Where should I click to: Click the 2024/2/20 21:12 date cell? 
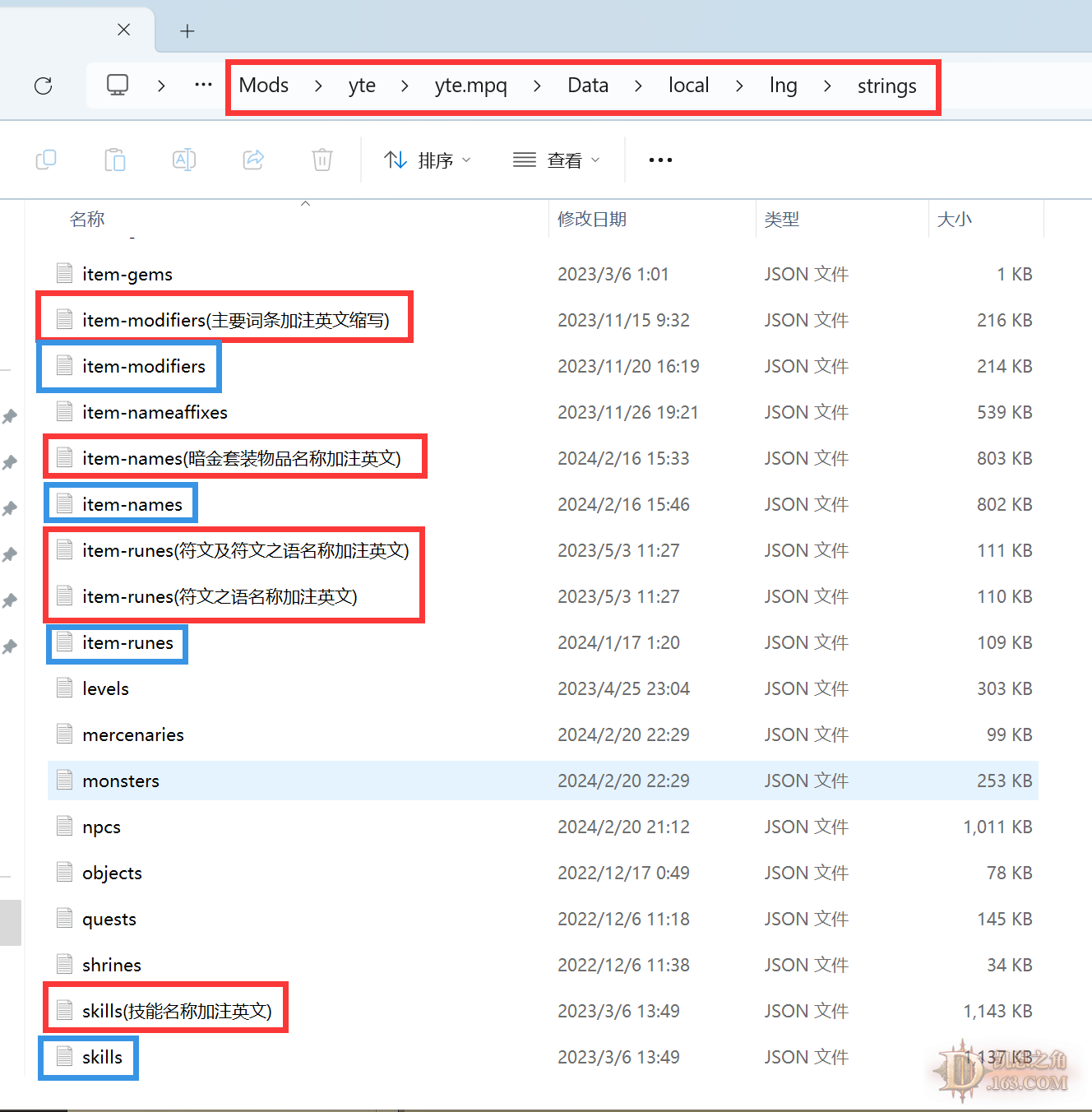point(623,827)
